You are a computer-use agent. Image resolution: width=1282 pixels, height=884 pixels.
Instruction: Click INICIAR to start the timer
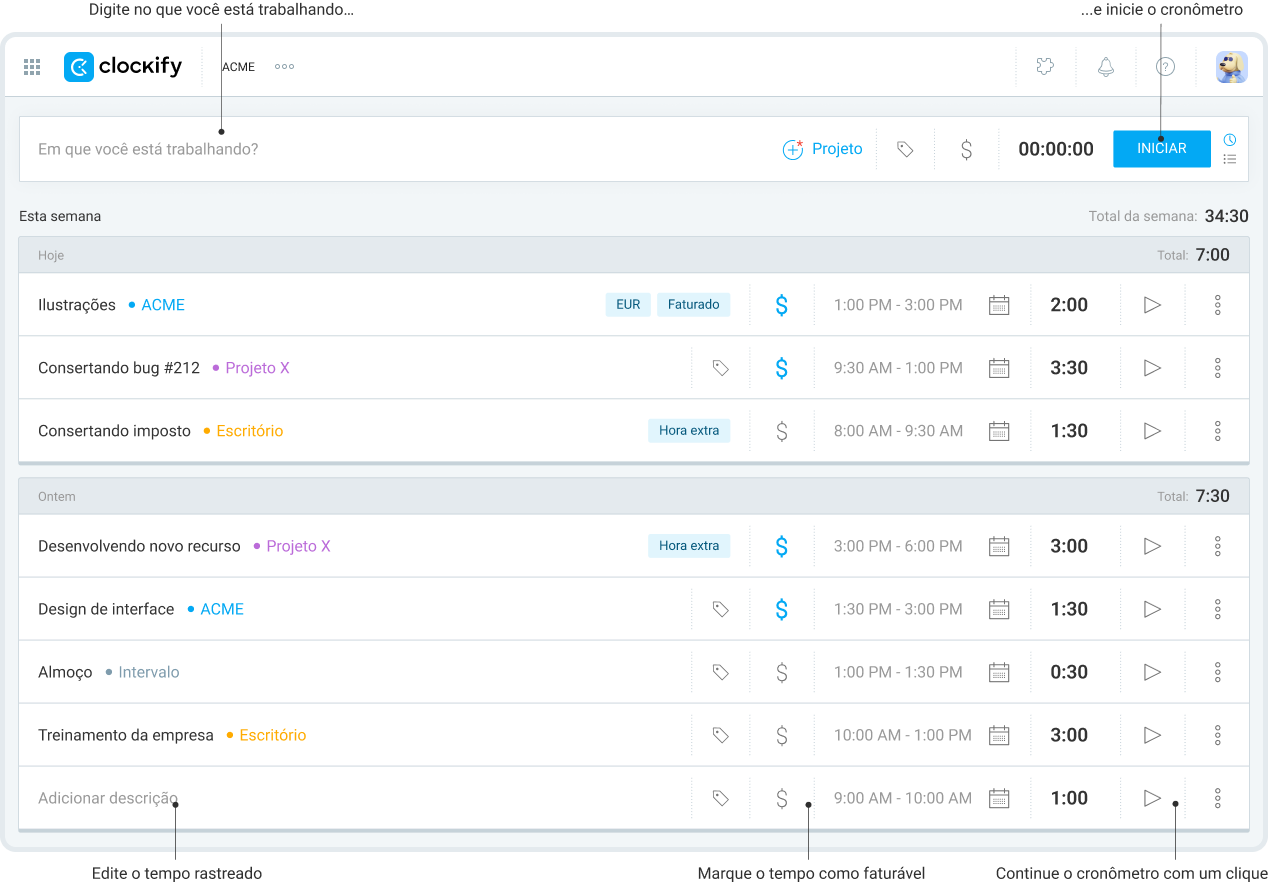coord(1161,148)
